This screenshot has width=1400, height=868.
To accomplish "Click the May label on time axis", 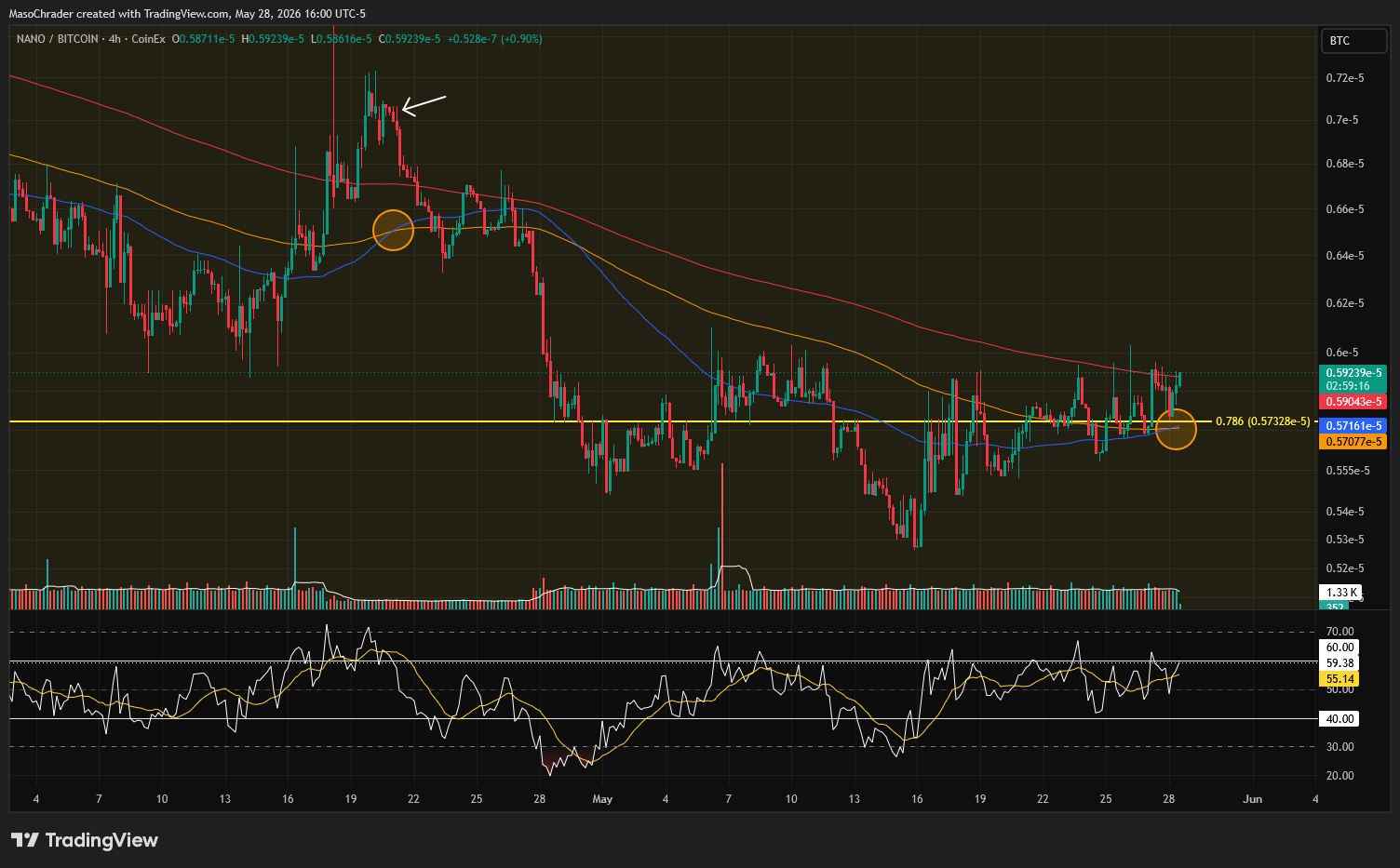I will [602, 799].
